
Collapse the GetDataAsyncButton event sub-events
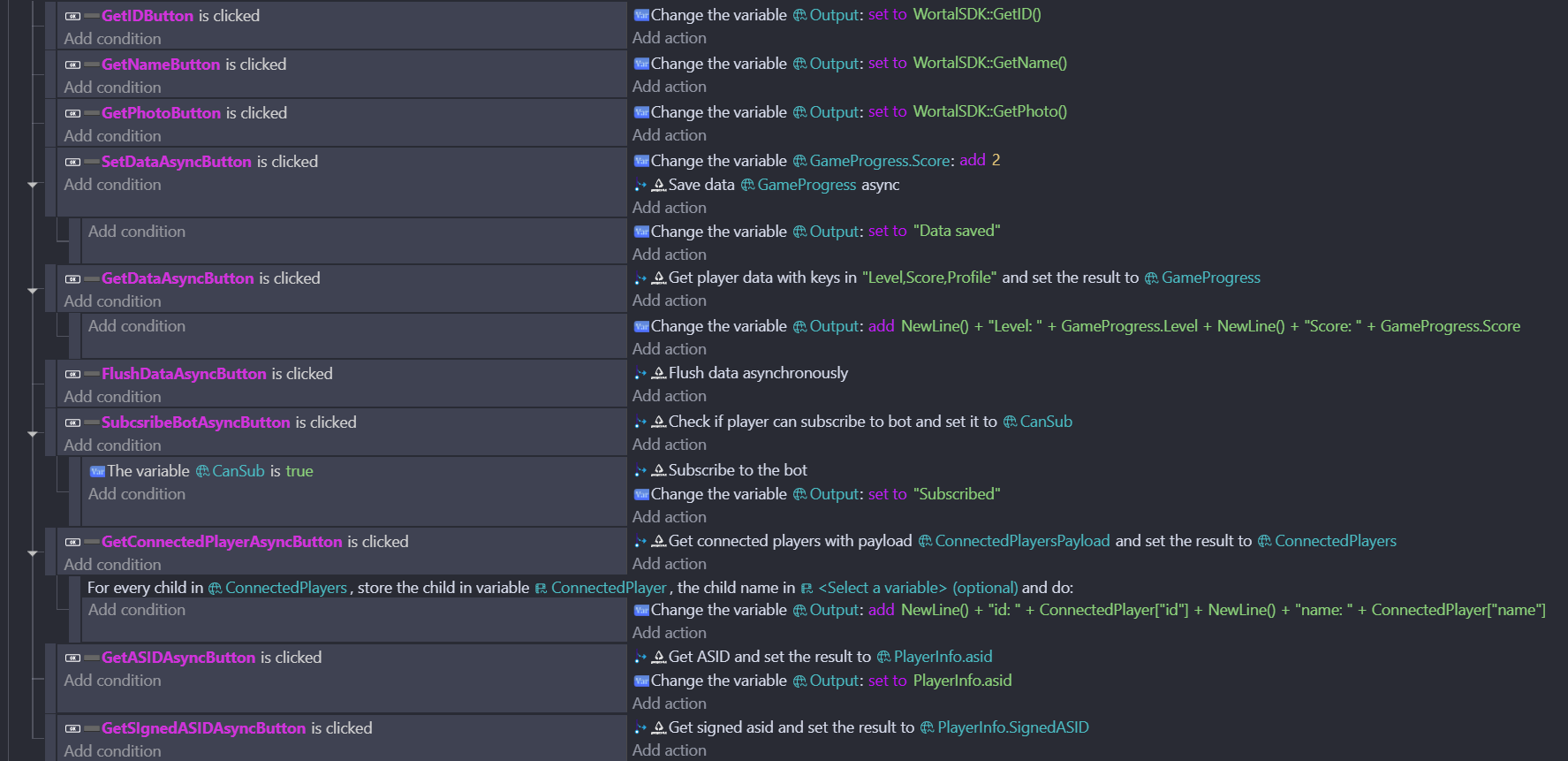[33, 290]
